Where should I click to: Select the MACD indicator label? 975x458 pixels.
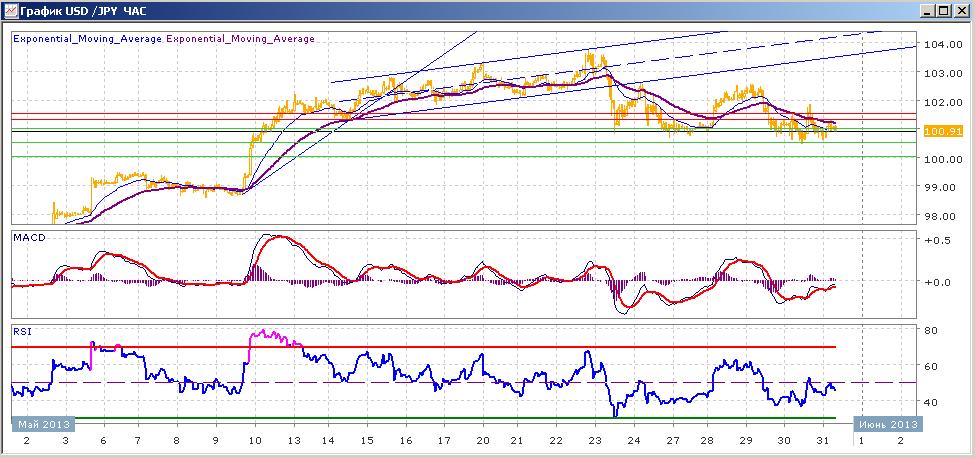coord(29,238)
